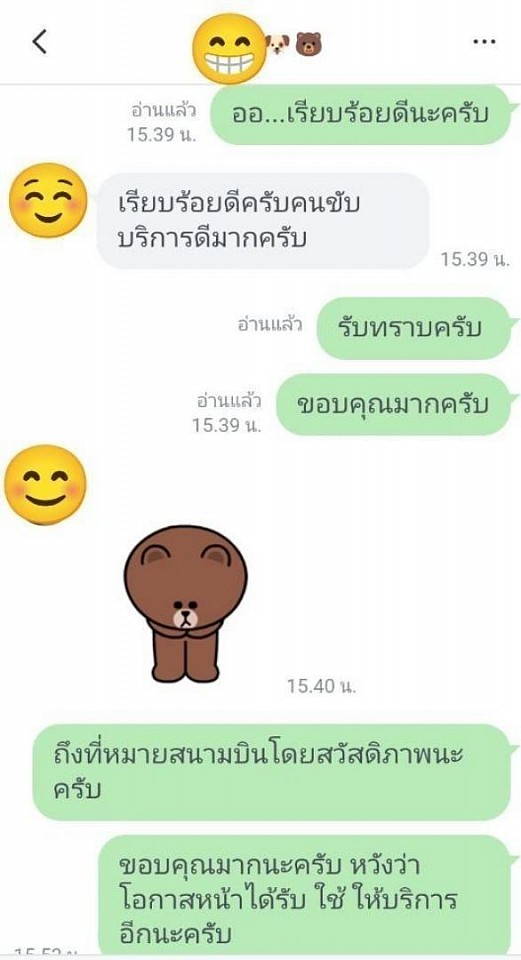This screenshot has width=521, height=960.
Task: Open the three-dot chat menu
Action: click(484, 42)
